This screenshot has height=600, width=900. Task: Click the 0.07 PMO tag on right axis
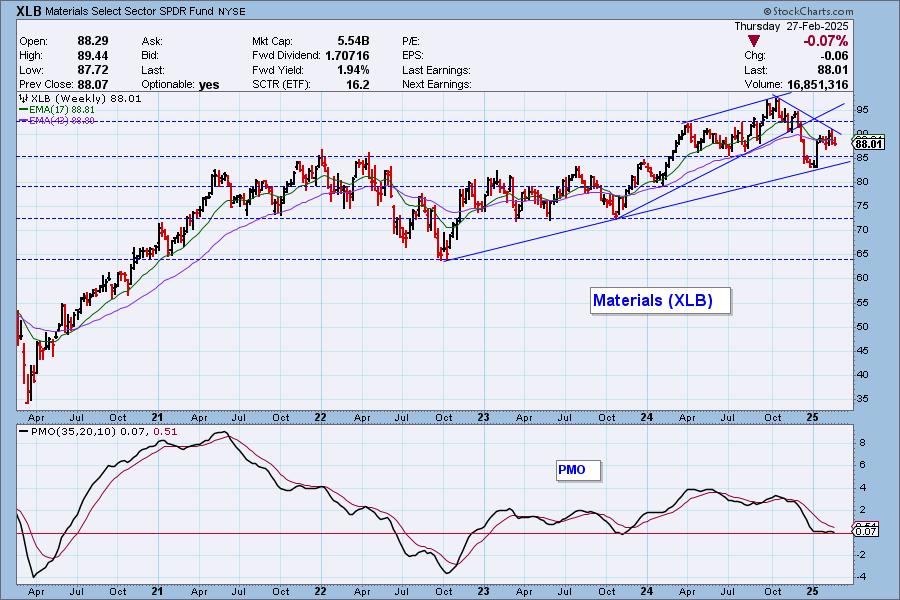click(x=866, y=532)
